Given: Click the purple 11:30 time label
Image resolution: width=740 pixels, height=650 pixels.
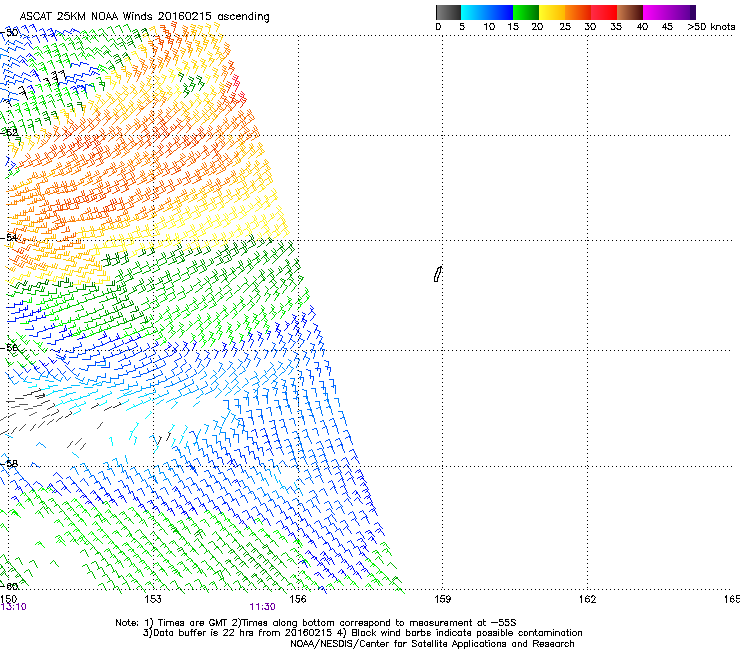Looking at the screenshot, I should click(262, 607).
